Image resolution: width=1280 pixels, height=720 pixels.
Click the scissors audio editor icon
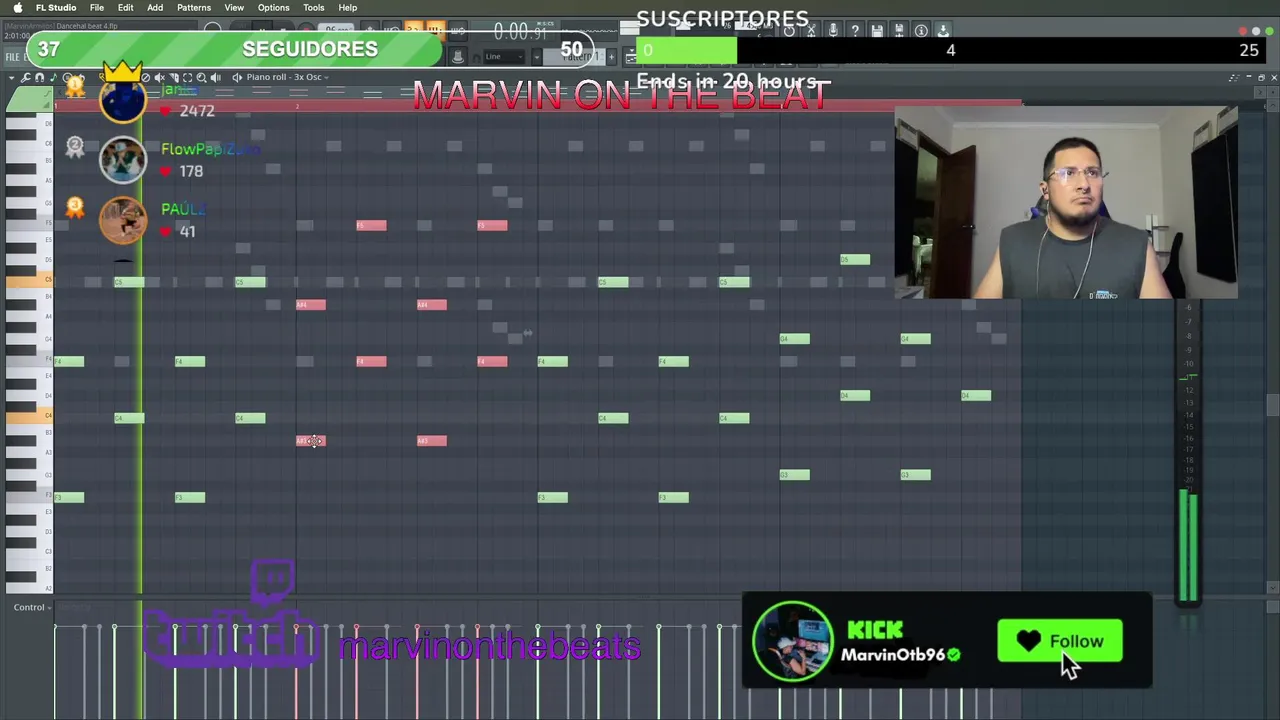click(x=811, y=31)
